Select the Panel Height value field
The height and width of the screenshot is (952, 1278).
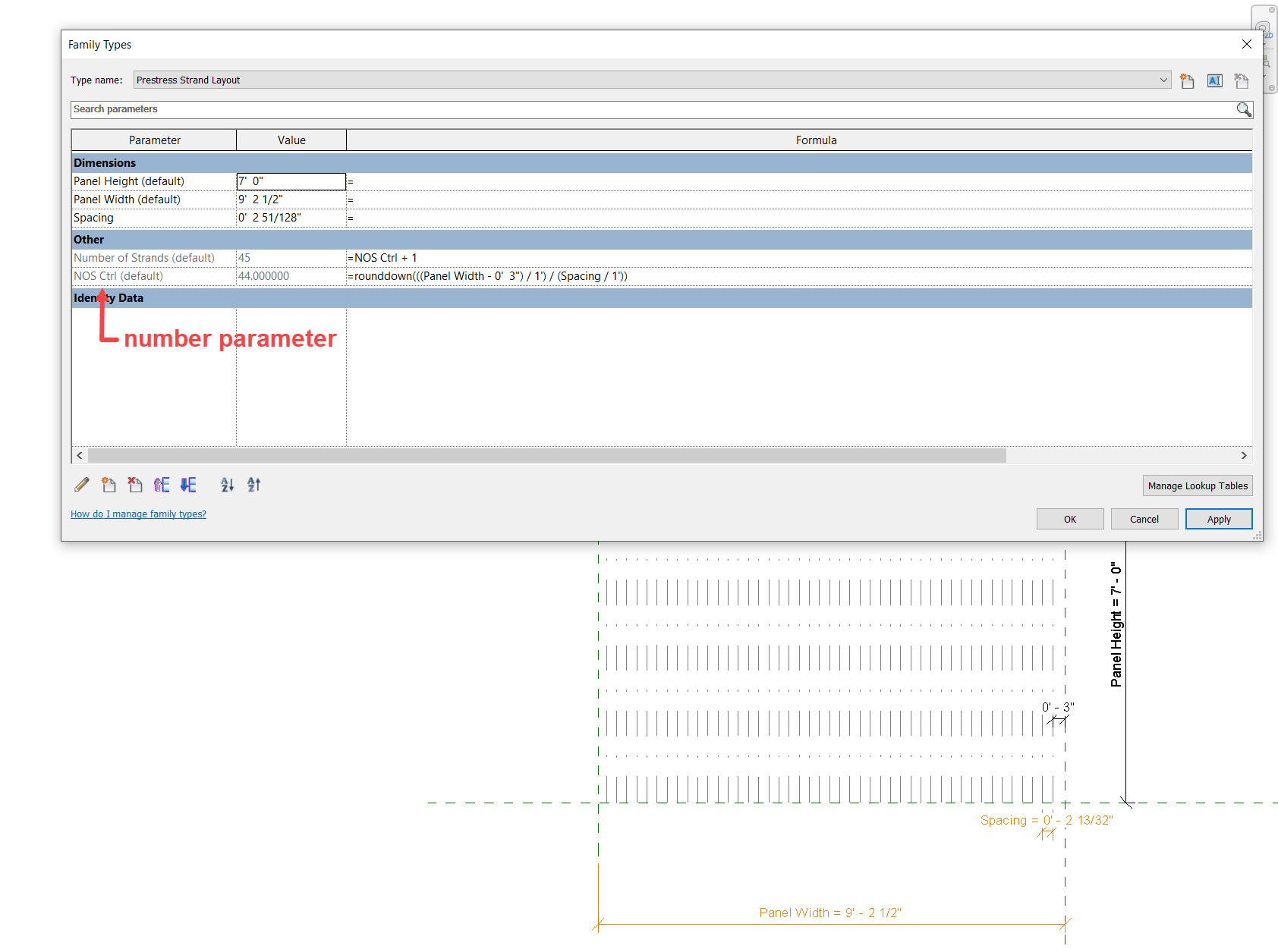(291, 181)
